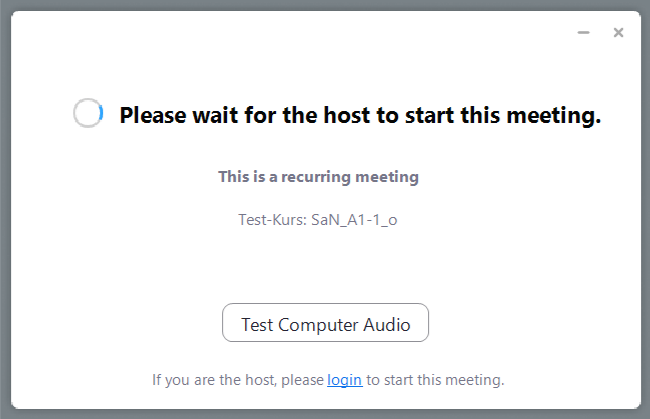Select the 'This is a recurring meeting' label

tap(318, 177)
